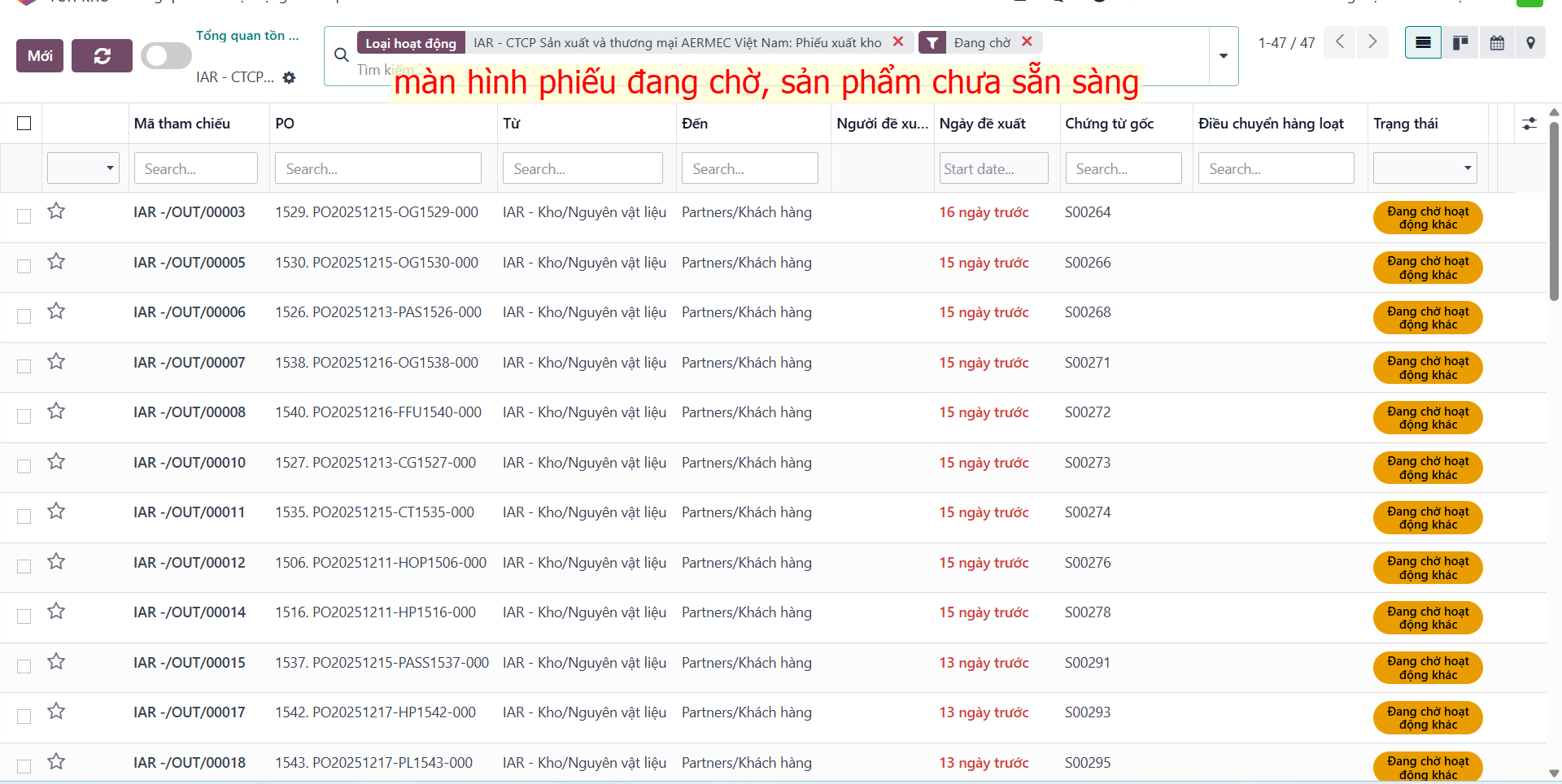
Task: Tick checkbox for IAR -/OUT/00003
Action: pos(24,216)
